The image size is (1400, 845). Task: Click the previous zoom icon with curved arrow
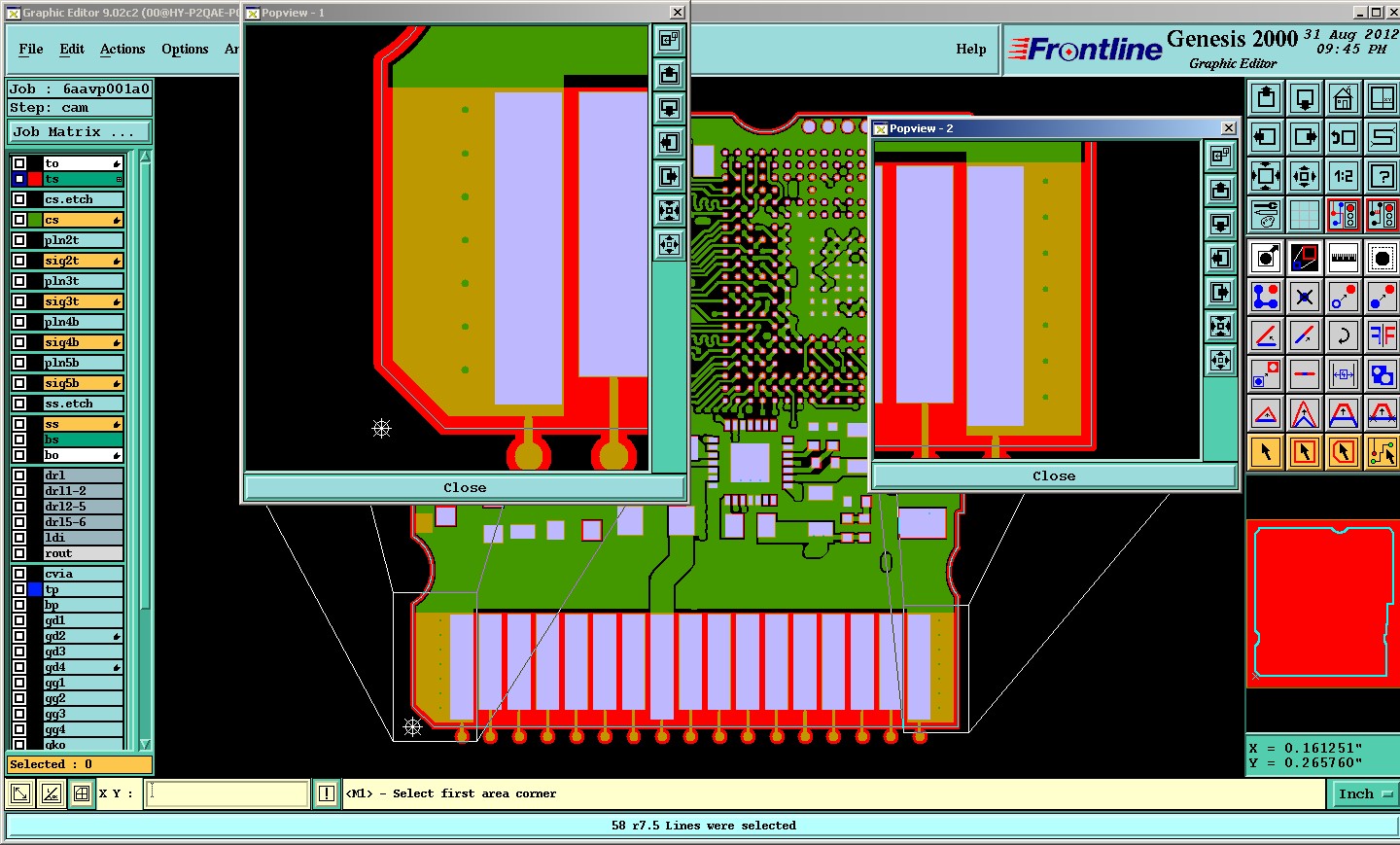point(1344,137)
